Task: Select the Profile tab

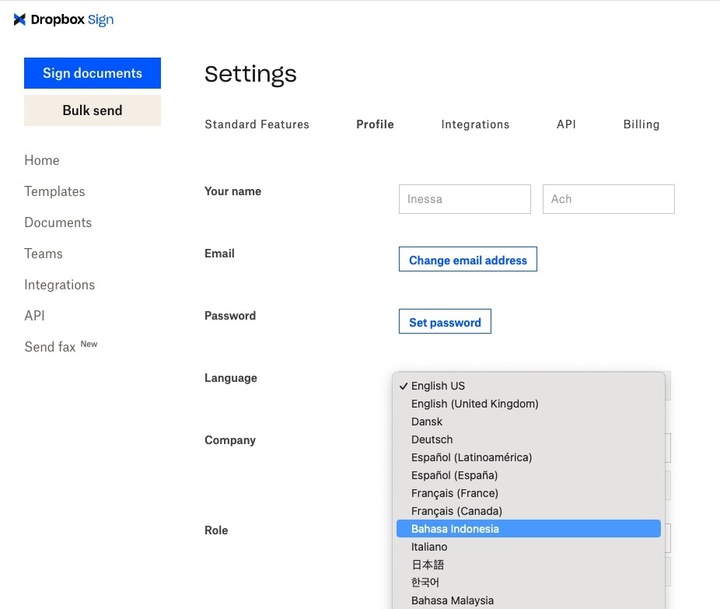Action: tap(375, 124)
